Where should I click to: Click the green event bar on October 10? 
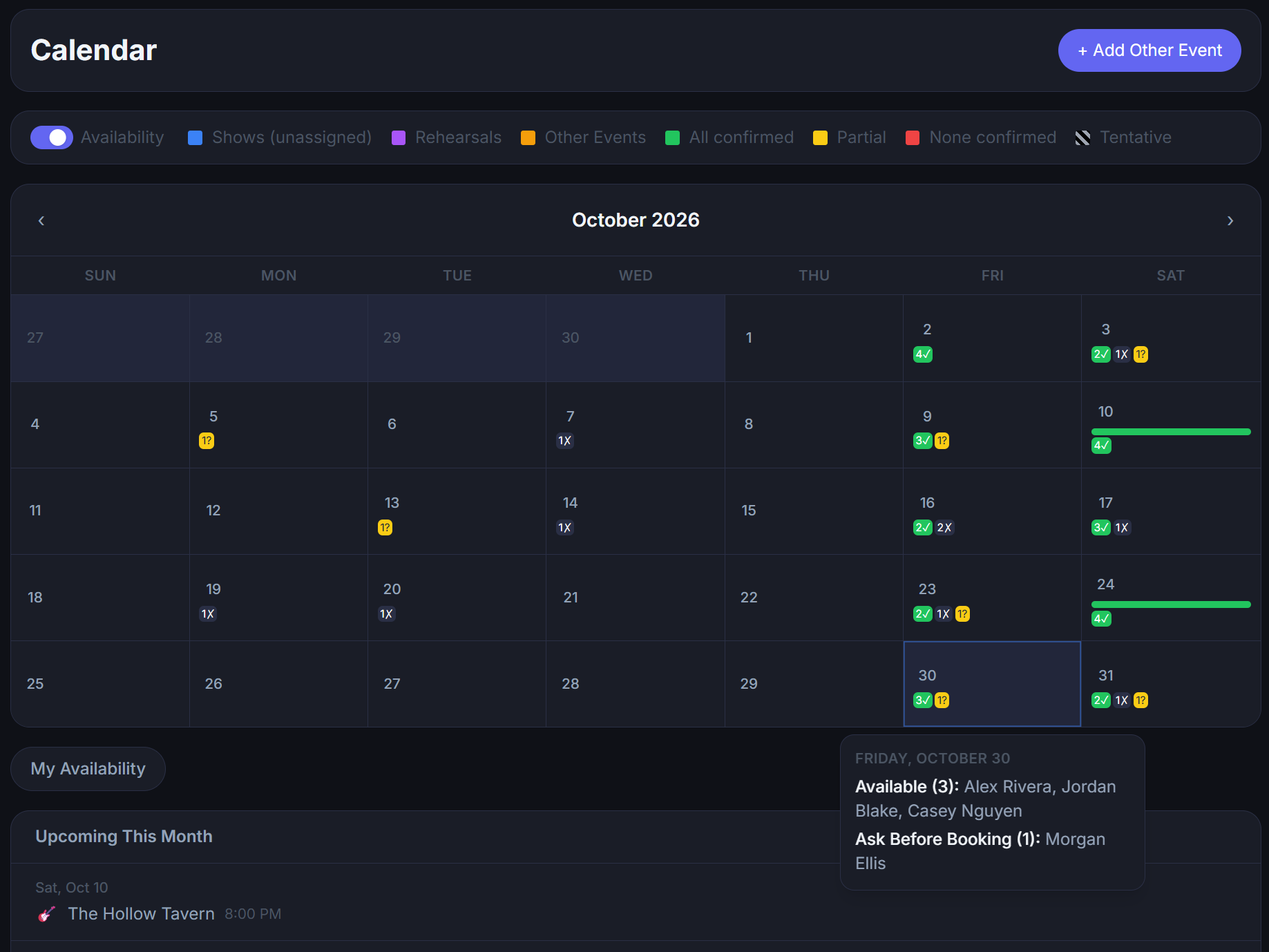(1171, 432)
